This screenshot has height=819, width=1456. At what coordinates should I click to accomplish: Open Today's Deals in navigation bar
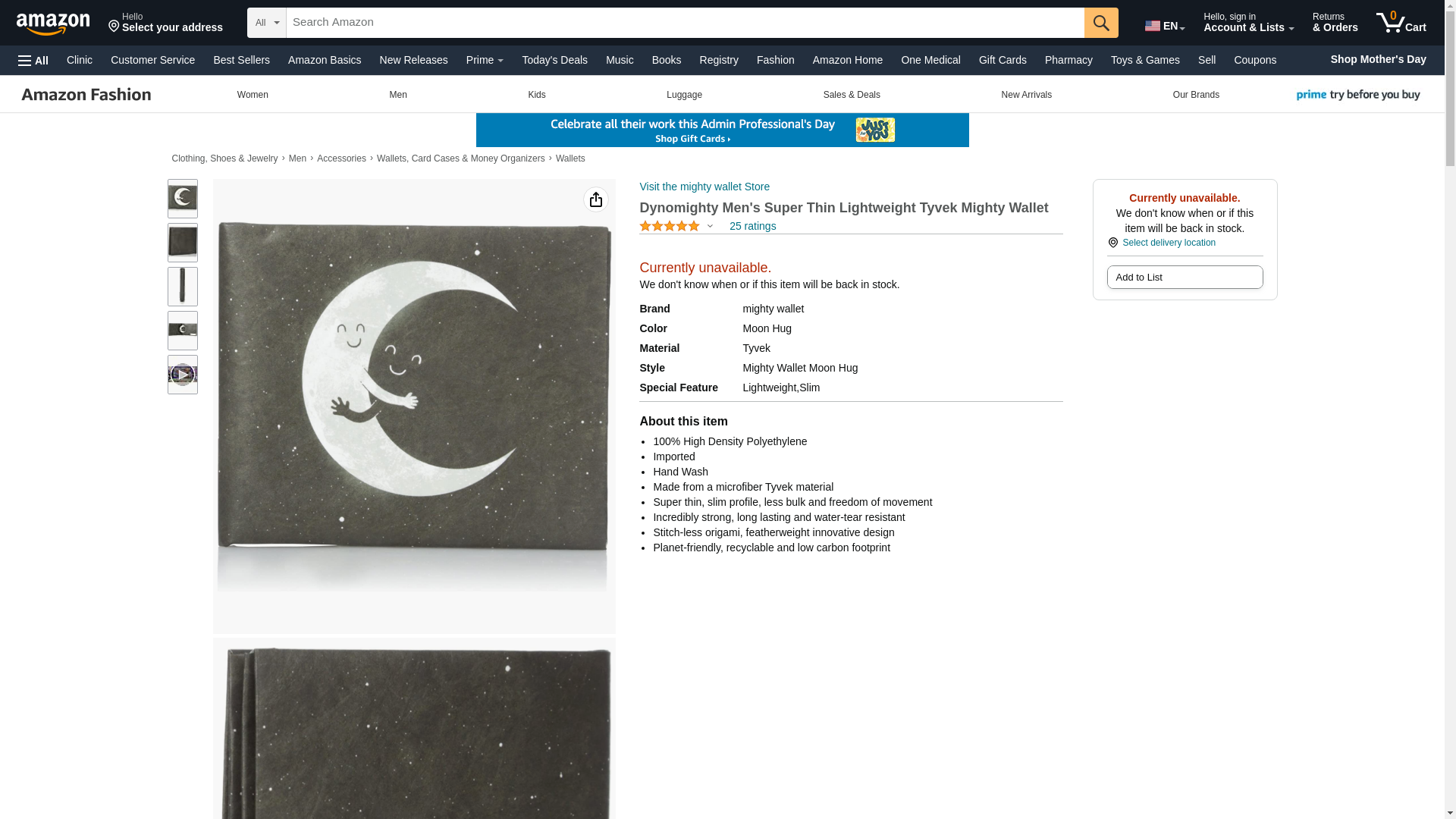[554, 60]
